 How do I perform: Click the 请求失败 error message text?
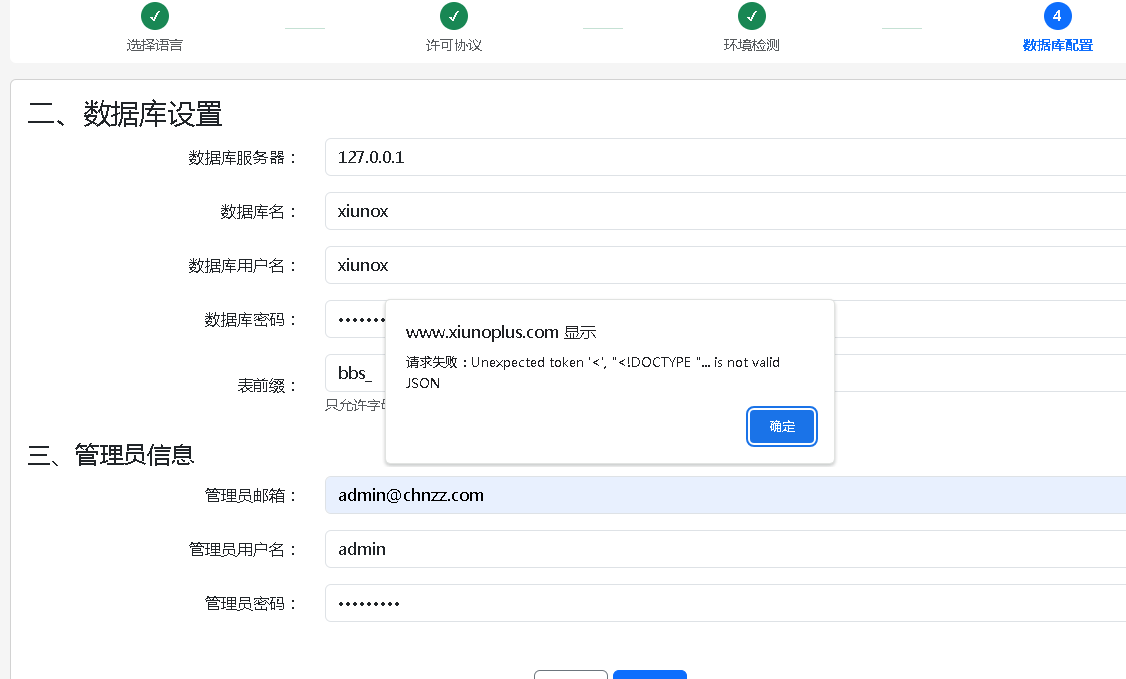click(592, 373)
